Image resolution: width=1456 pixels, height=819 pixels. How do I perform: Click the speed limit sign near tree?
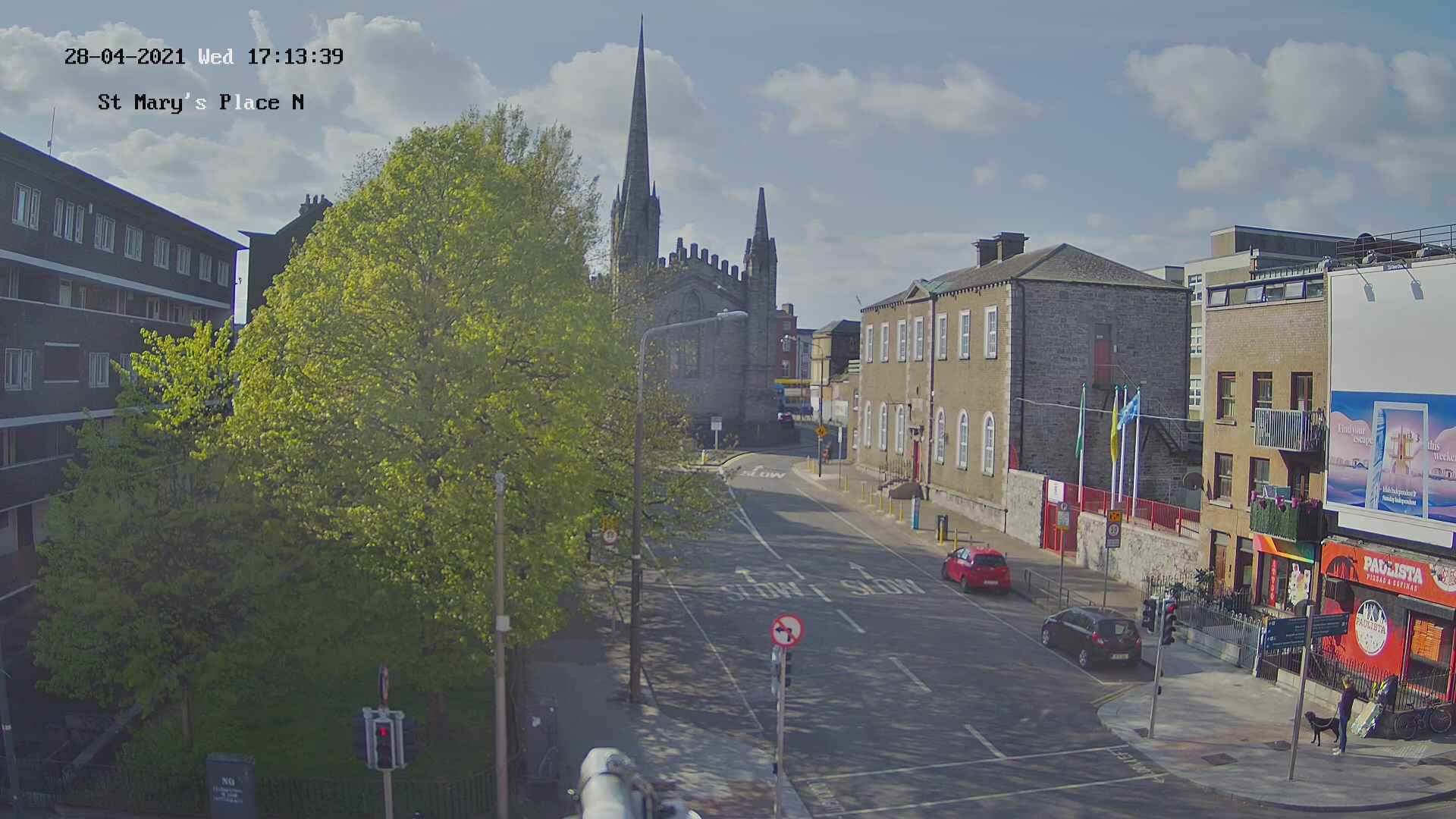610,536
